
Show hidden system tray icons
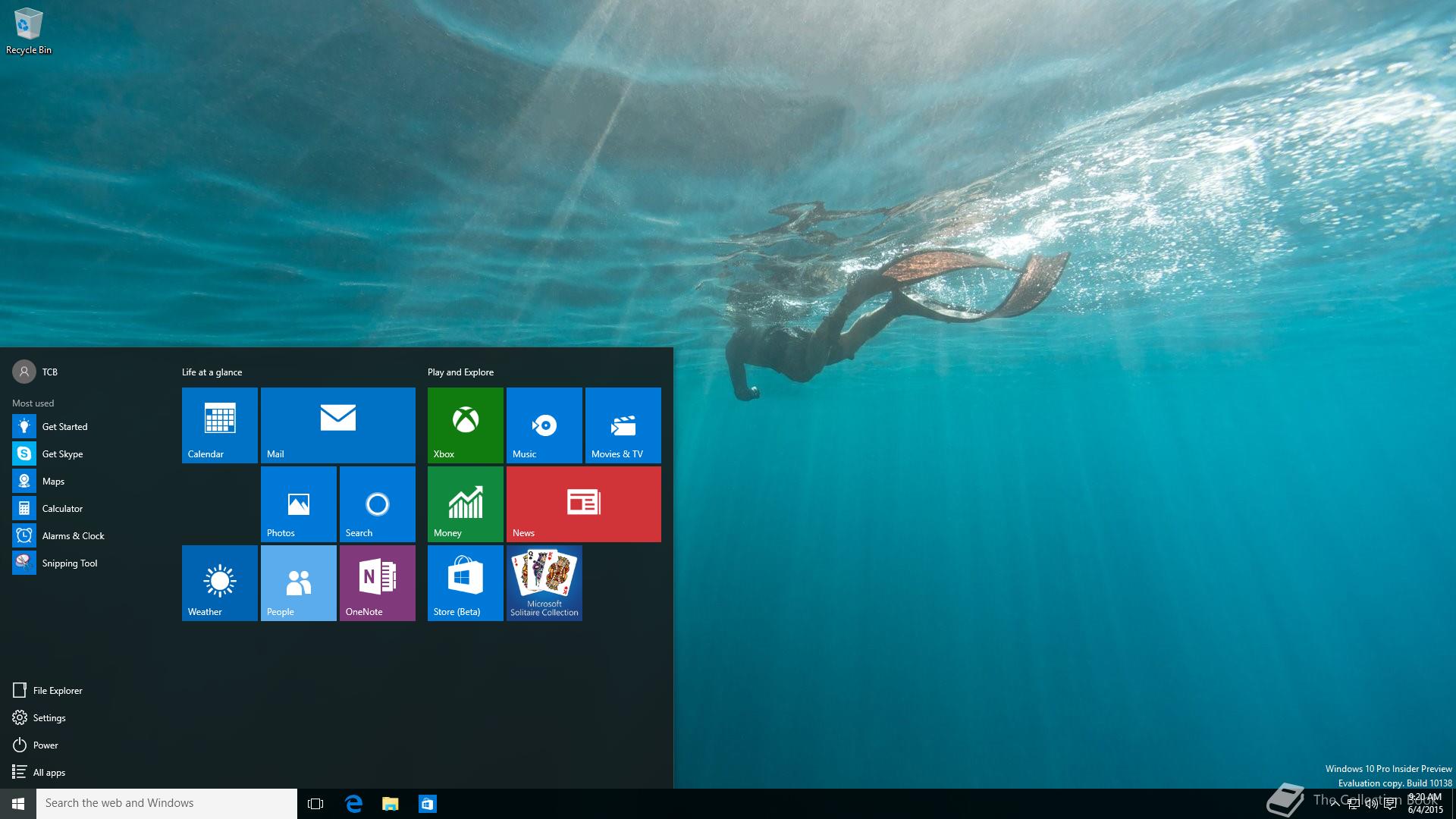pyautogui.click(x=1335, y=804)
